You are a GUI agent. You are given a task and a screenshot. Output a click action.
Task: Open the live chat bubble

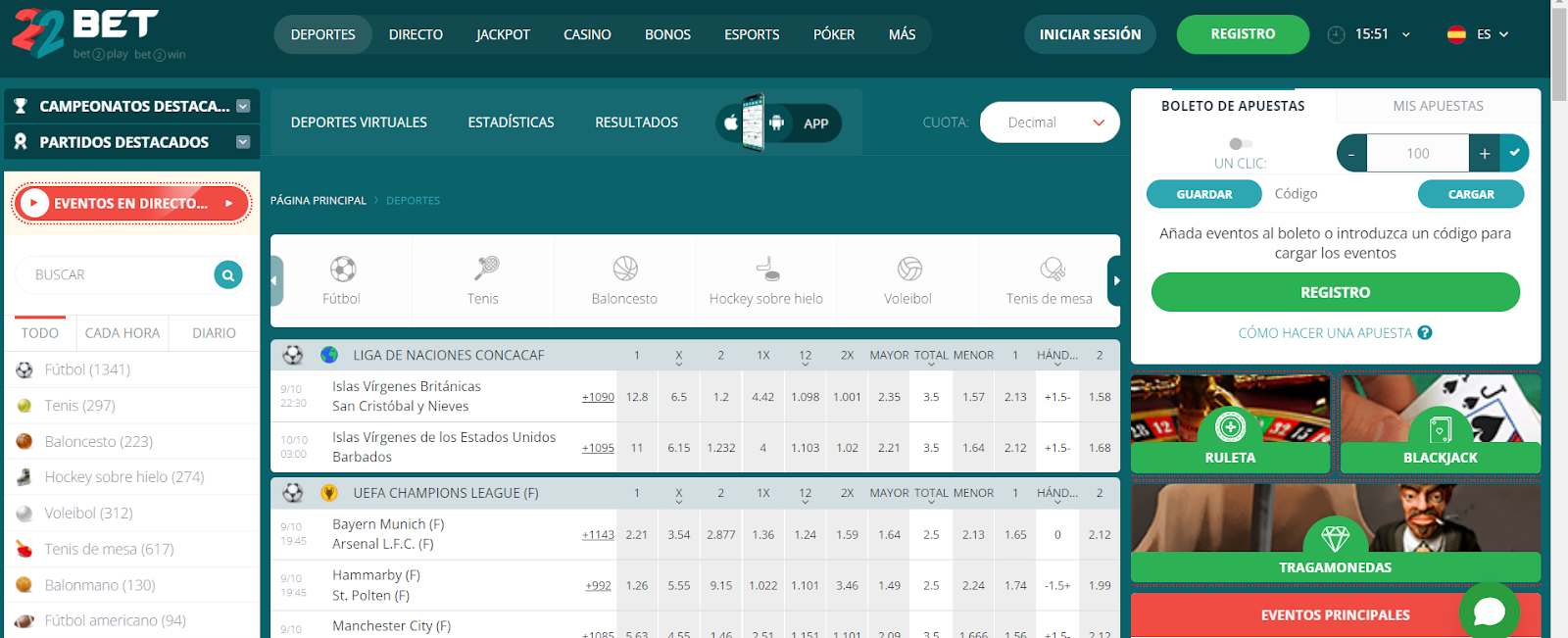point(1489,612)
